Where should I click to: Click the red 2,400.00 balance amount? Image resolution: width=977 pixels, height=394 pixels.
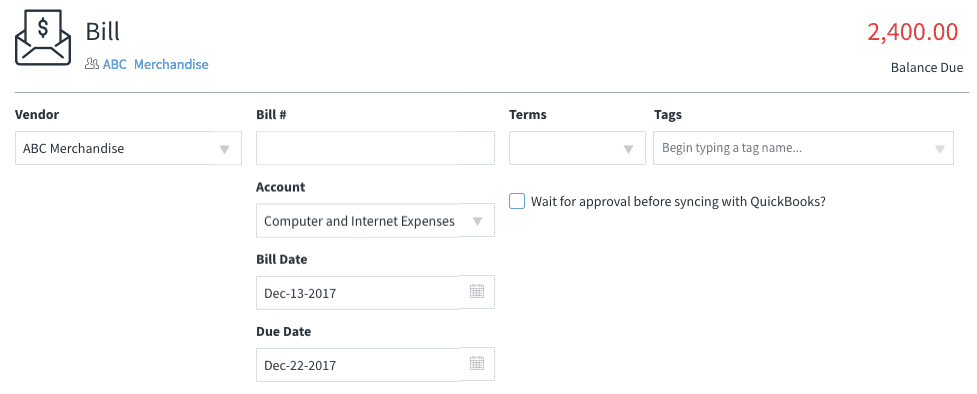[x=912, y=32]
